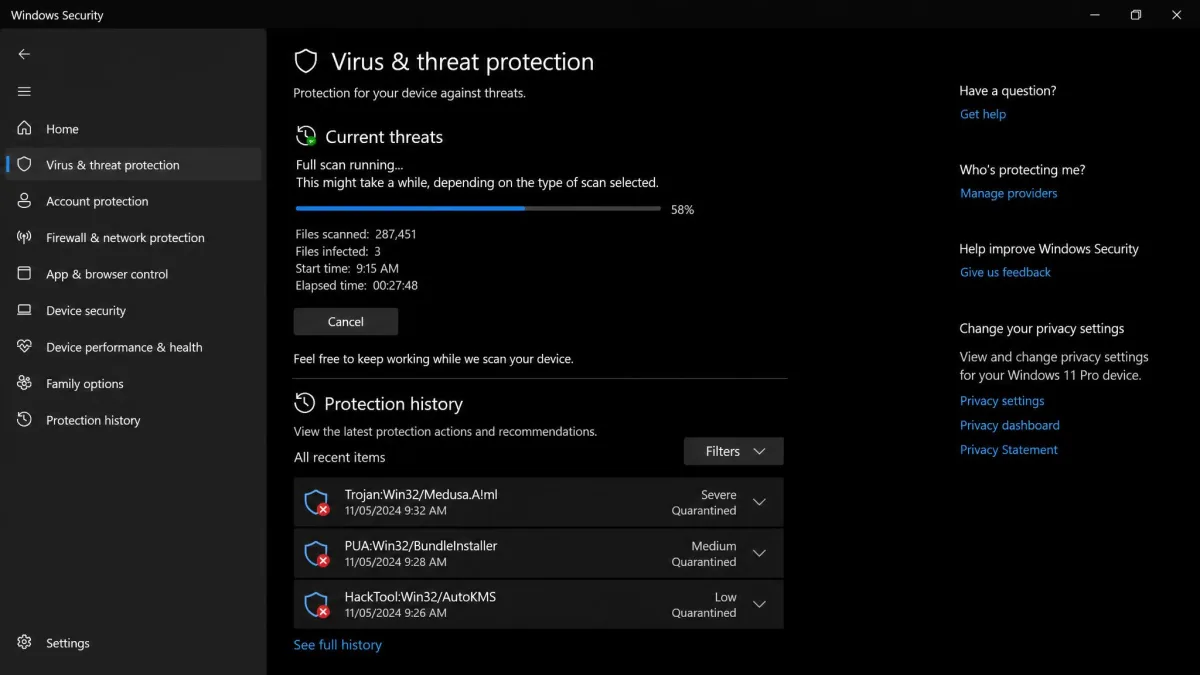This screenshot has width=1200, height=675.
Task: Click the Protection history section clock icon
Action: click(x=305, y=403)
